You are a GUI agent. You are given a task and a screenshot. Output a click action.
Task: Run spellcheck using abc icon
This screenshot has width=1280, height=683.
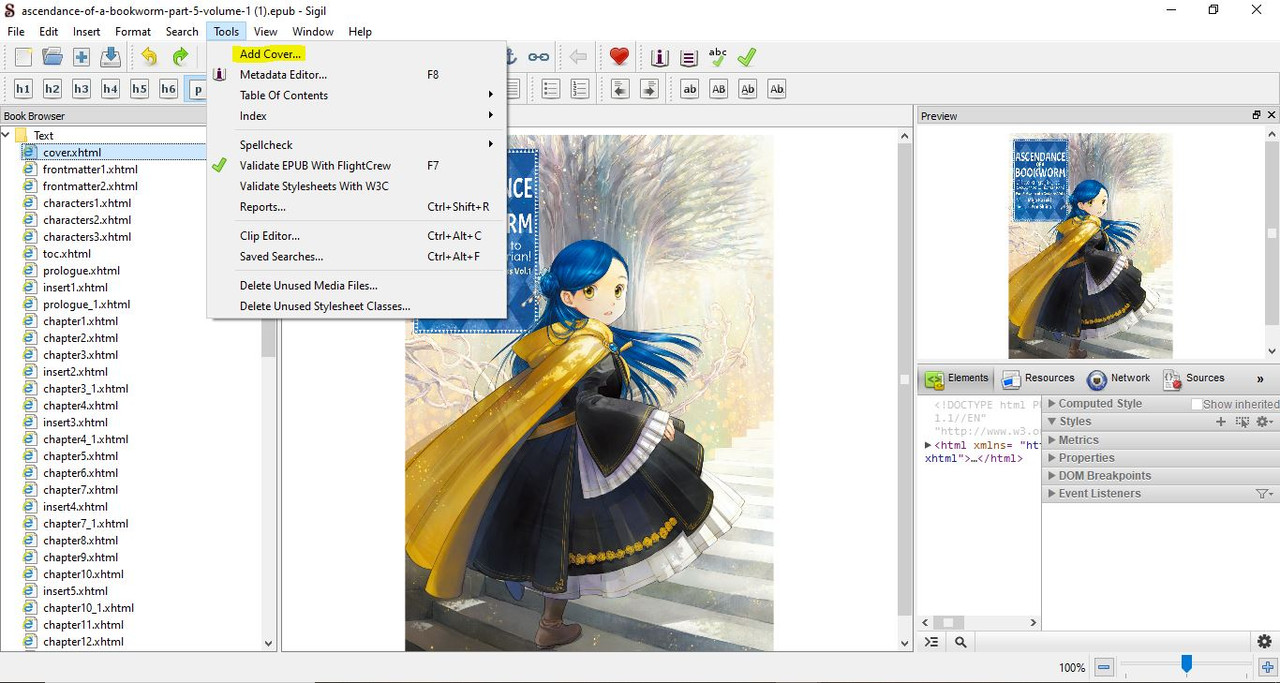pos(717,57)
